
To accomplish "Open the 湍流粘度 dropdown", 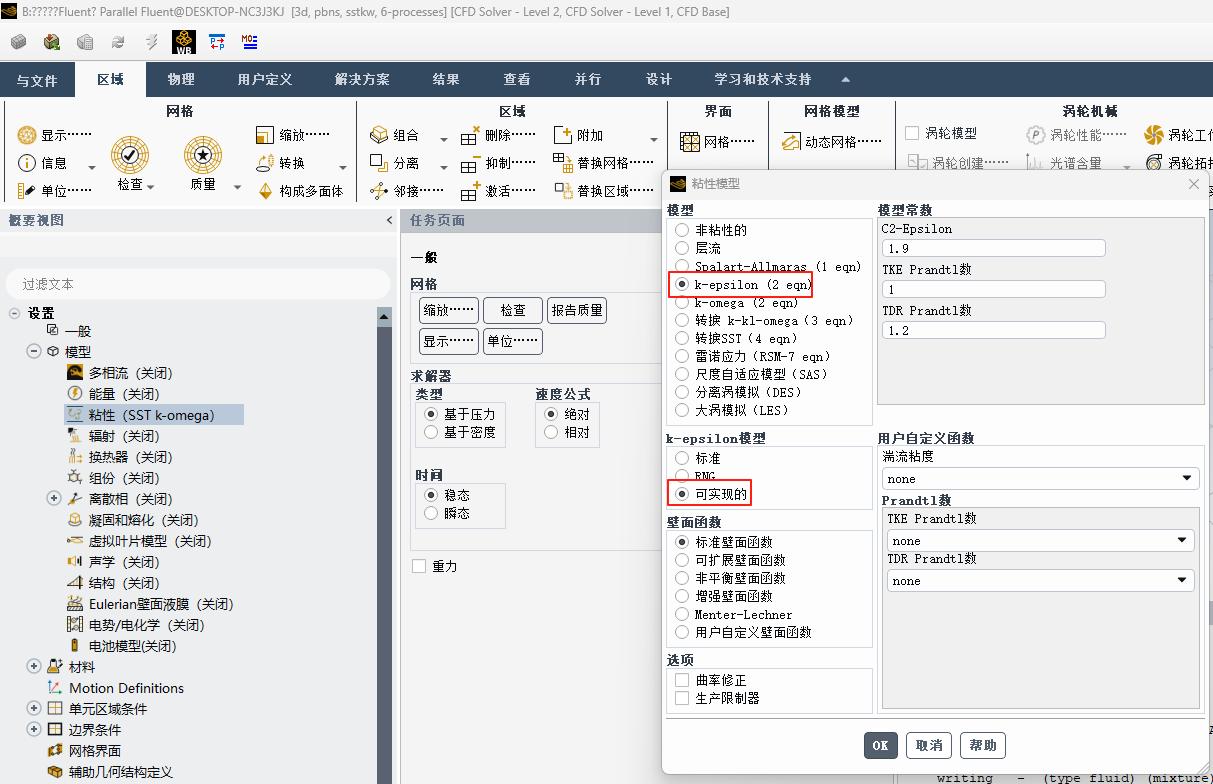I will pos(1039,479).
